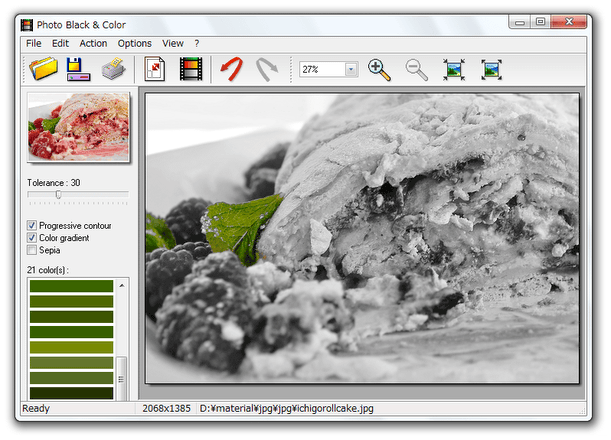This screenshot has width=611, height=440.
Task: Close the Photo Black & Color window
Action: pos(569,22)
